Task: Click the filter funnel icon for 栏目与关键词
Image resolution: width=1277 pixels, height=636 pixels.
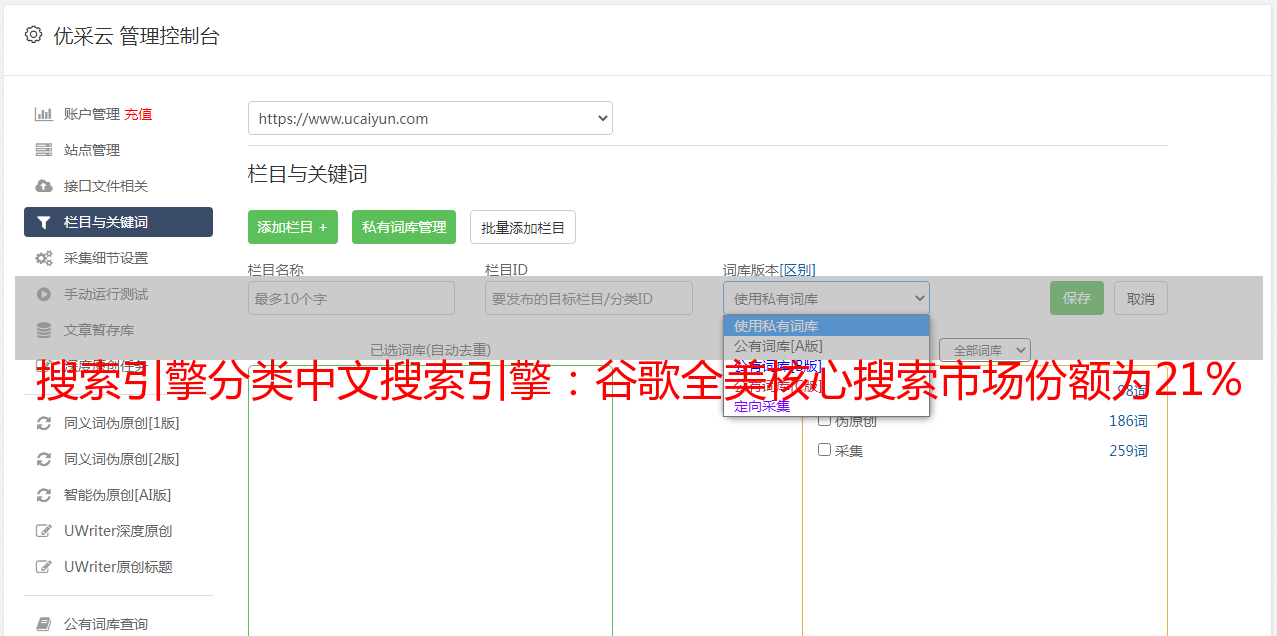Action: (43, 222)
